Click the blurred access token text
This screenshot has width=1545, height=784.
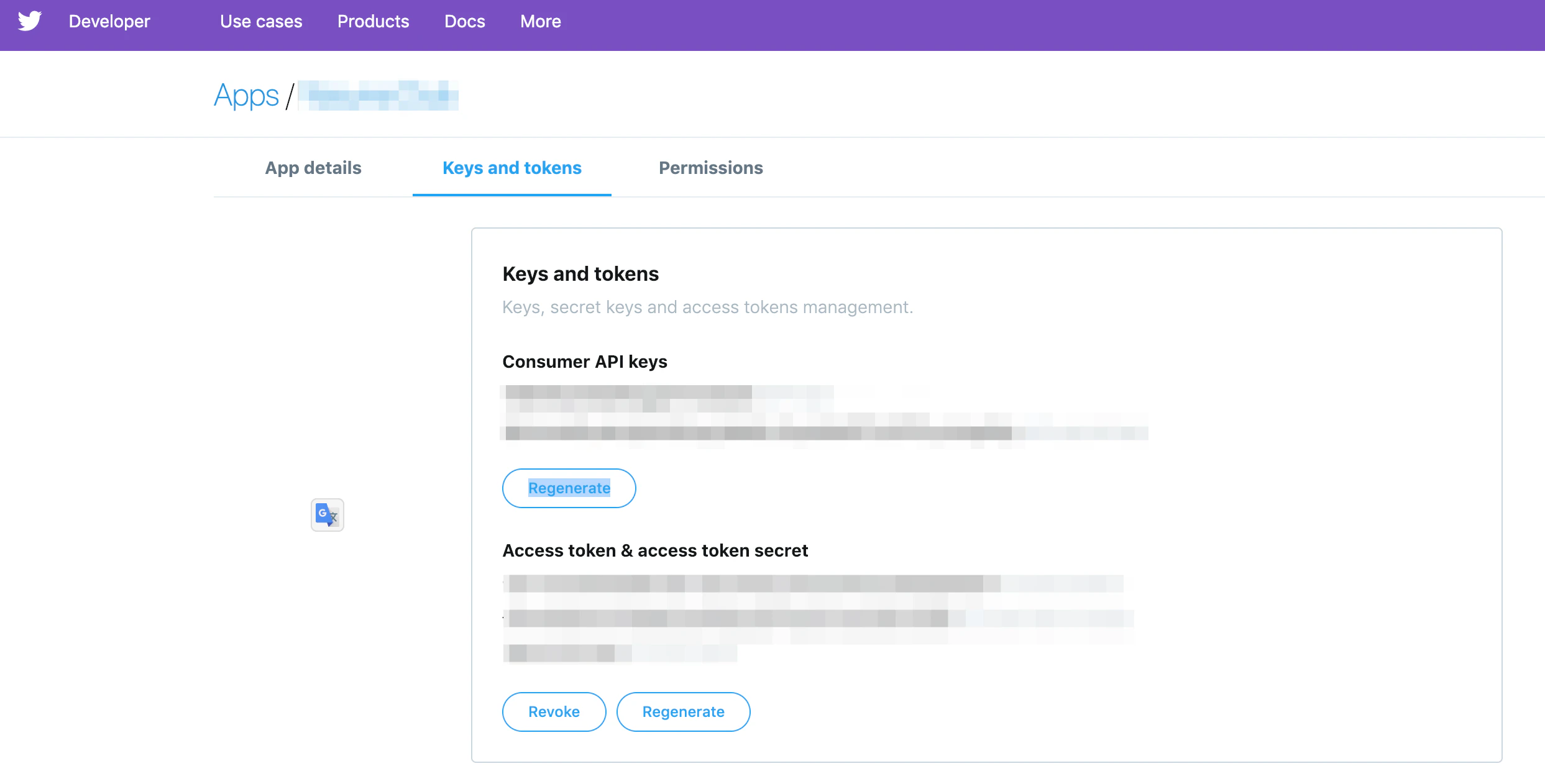pyautogui.click(x=818, y=619)
